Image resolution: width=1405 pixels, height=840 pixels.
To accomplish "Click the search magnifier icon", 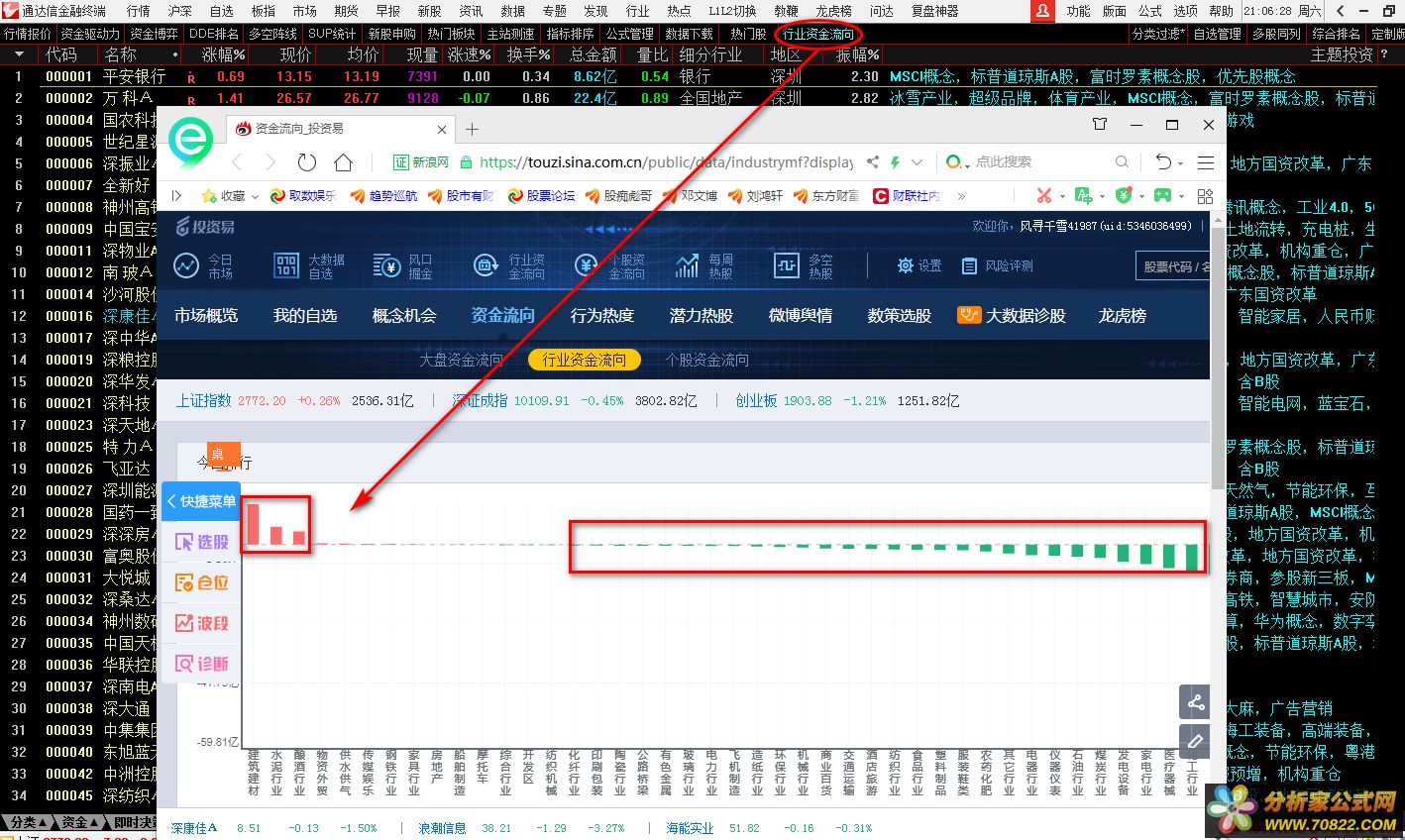I will coord(1122,162).
